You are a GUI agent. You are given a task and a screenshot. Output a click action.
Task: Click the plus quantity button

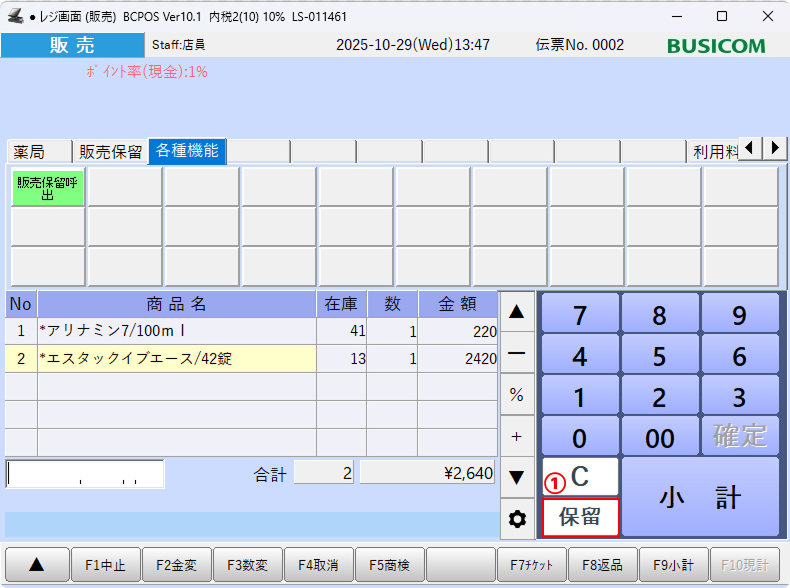pos(517,436)
